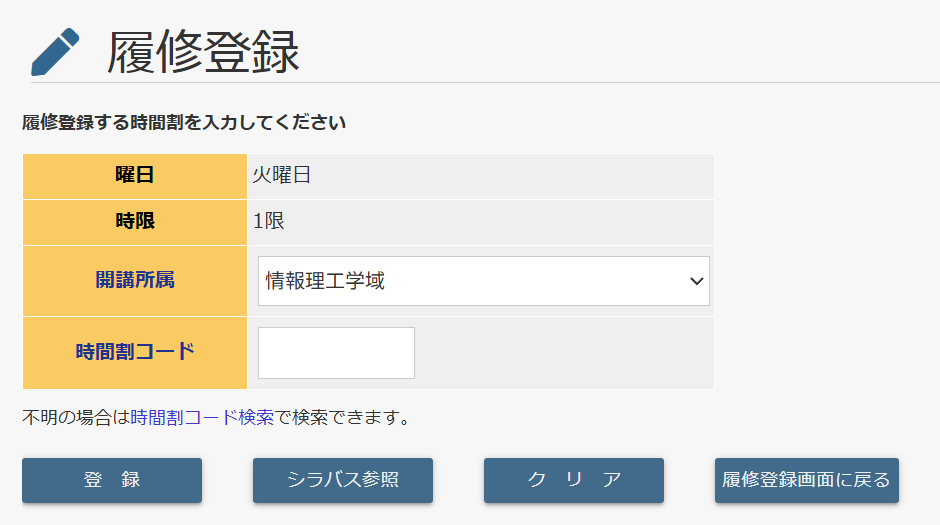Click the 不明の場合は text before the link
Screen dimensions: 940x525
pos(76,418)
